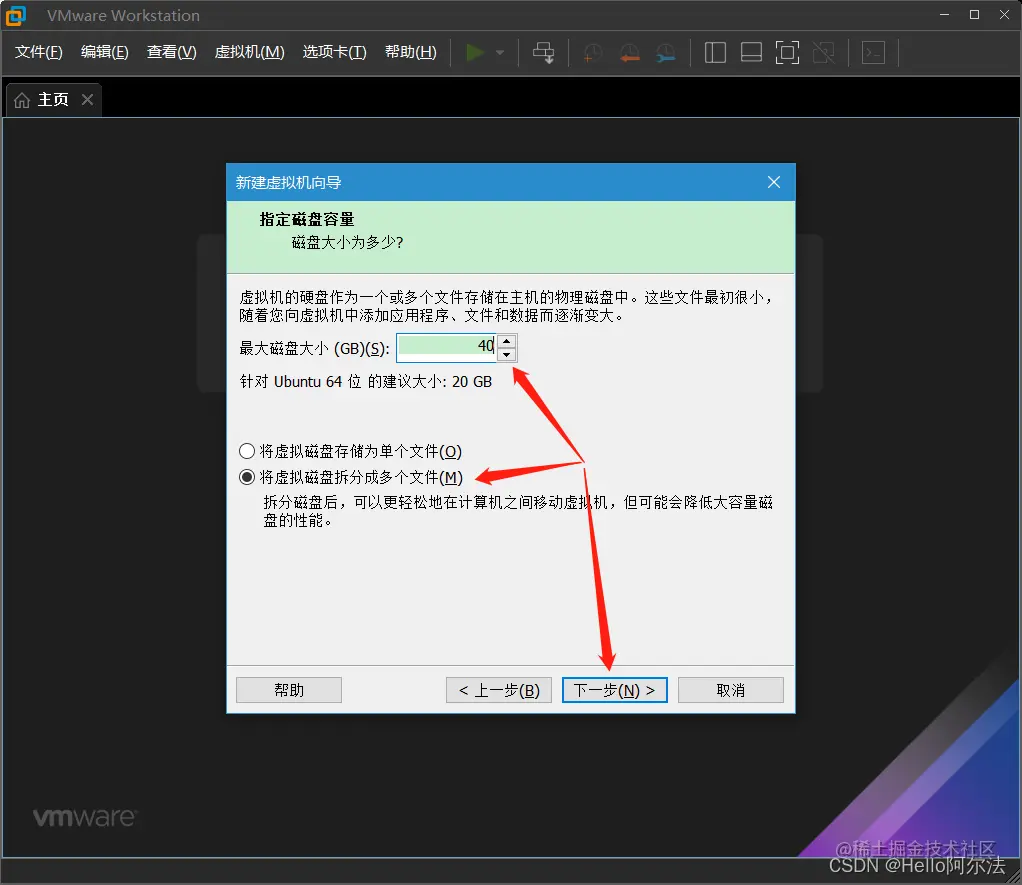Send Ctrl+Alt+Del to the virtual machine

[543, 52]
